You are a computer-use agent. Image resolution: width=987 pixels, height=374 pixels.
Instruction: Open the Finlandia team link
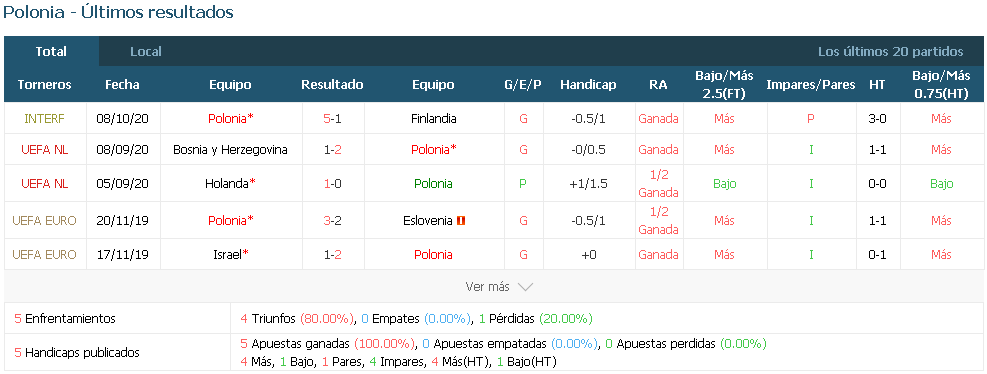tap(434, 118)
